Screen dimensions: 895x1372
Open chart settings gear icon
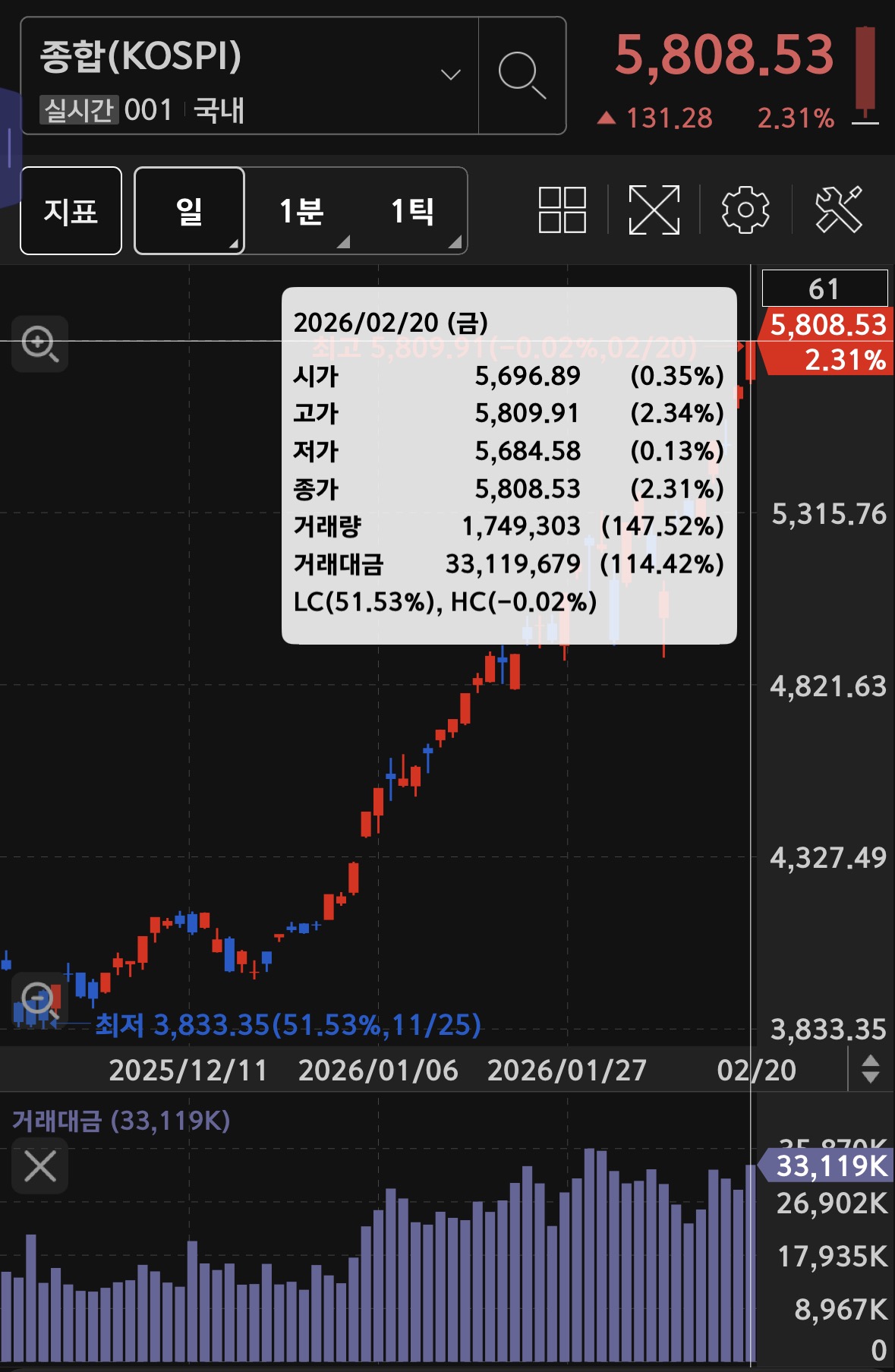745,210
